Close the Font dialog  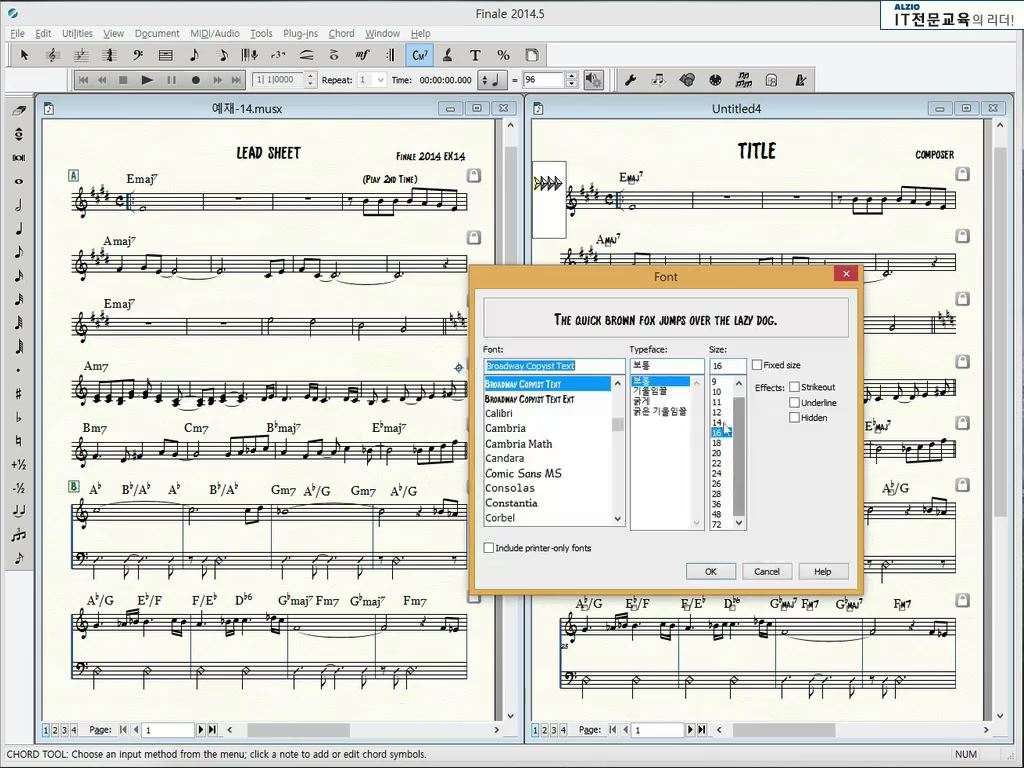(x=846, y=274)
